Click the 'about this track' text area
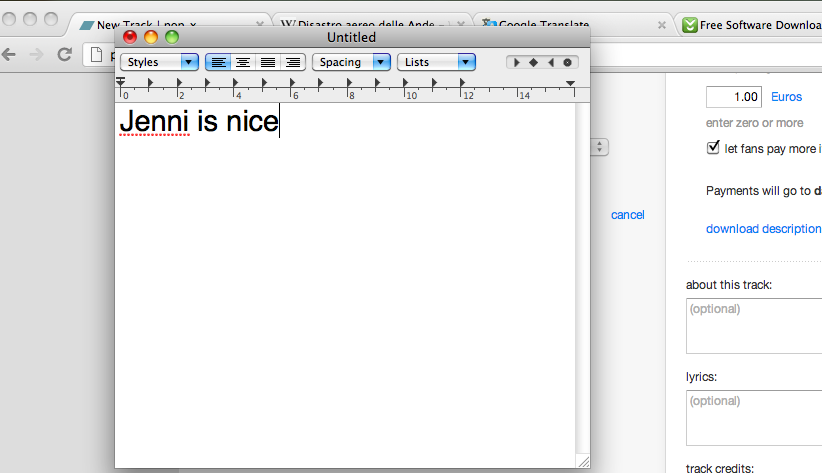This screenshot has width=822, height=473. (x=754, y=326)
